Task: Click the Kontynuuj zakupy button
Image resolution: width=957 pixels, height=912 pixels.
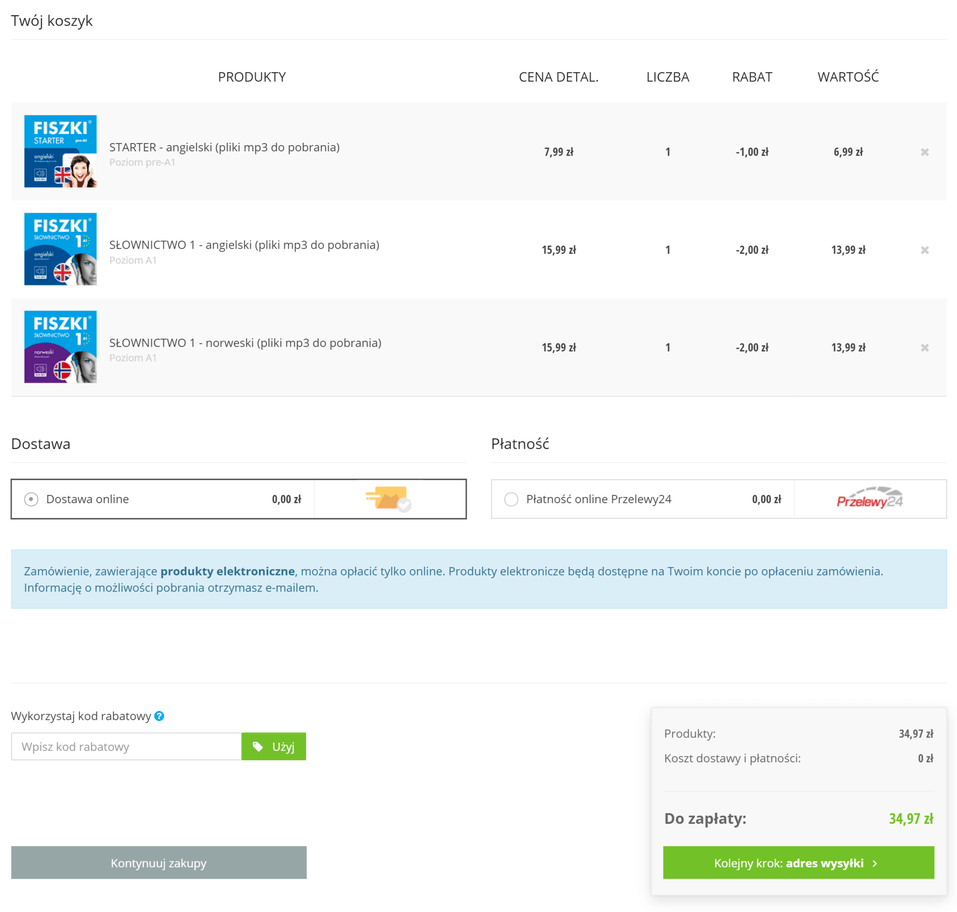Action: 158,862
